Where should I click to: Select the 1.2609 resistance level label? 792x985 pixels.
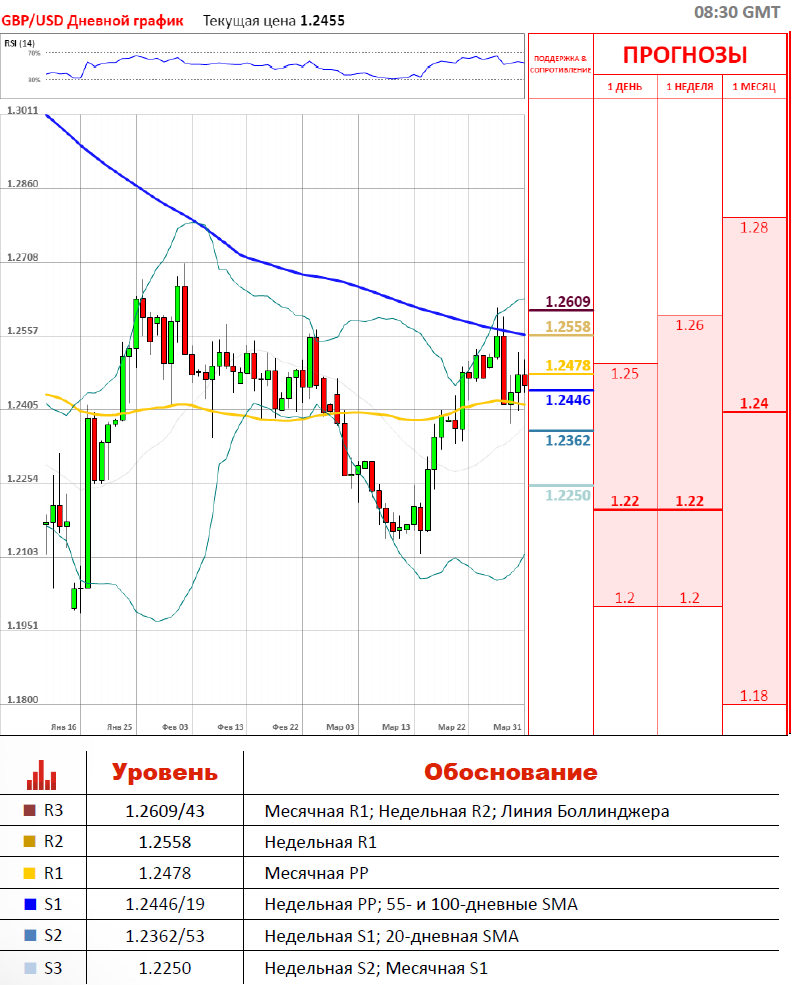(x=568, y=302)
